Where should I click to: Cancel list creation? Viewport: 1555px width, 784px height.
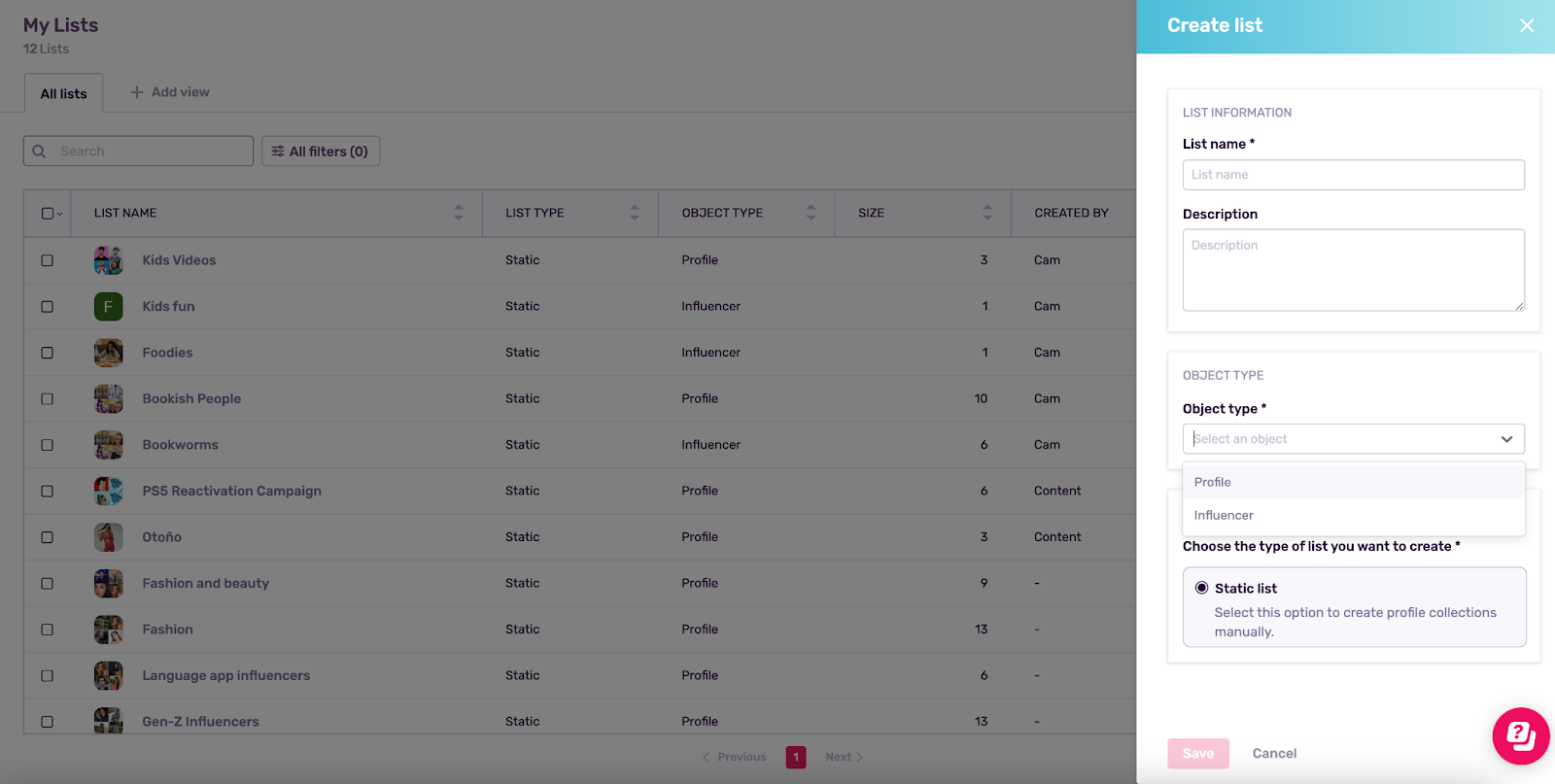[x=1274, y=754]
